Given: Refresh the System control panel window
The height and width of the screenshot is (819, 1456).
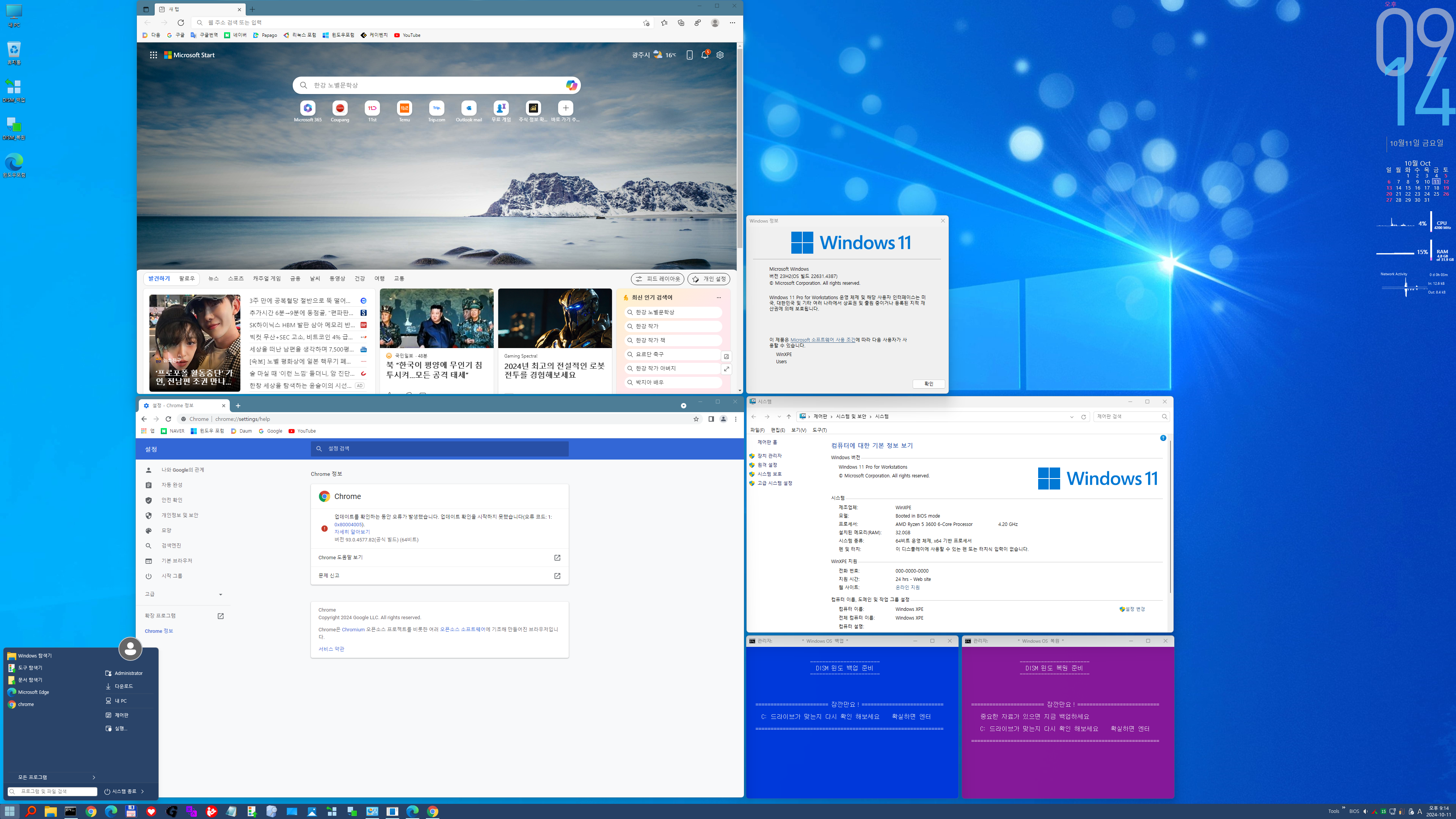Looking at the screenshot, I should point(1084,417).
